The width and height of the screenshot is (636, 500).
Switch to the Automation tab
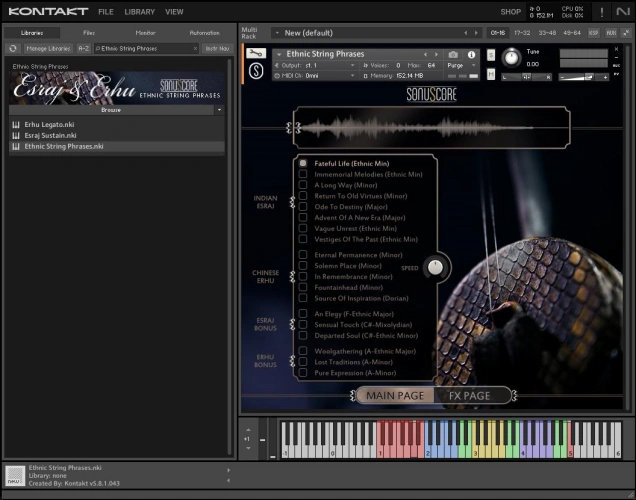click(x=204, y=33)
